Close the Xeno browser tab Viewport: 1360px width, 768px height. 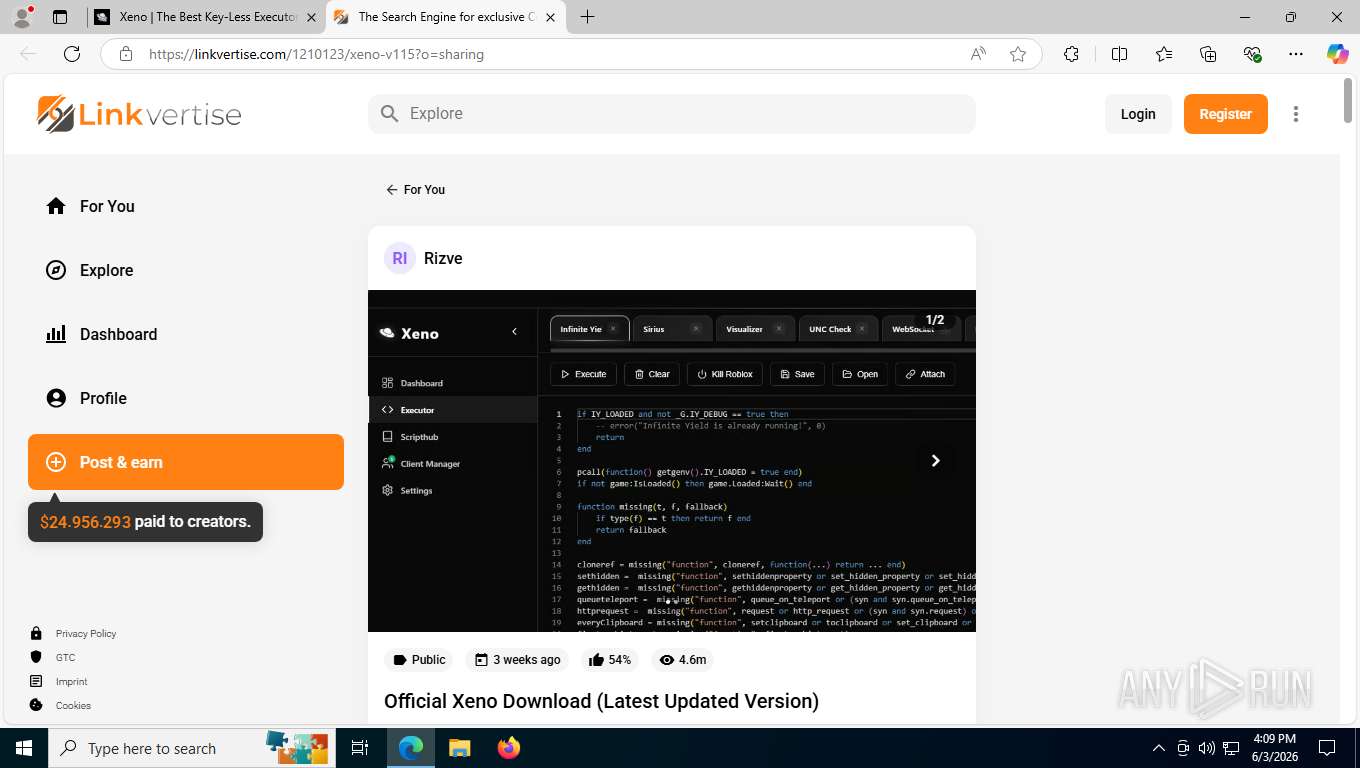[x=311, y=17]
